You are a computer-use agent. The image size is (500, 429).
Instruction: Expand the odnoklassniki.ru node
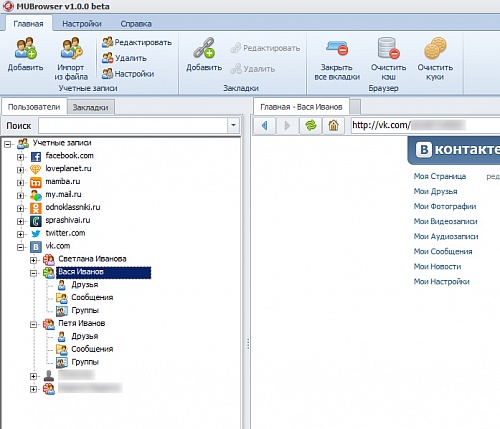(20, 208)
